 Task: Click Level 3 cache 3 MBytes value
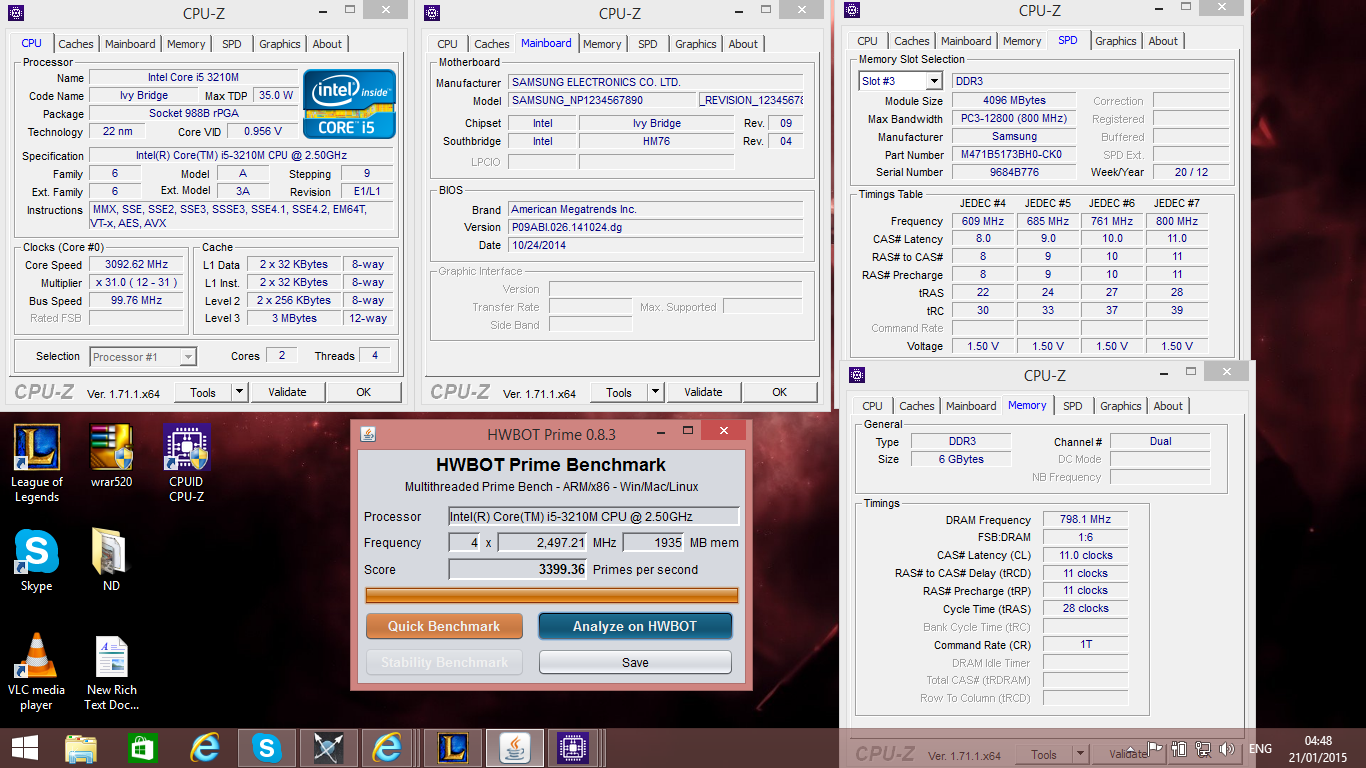pyautogui.click(x=294, y=318)
